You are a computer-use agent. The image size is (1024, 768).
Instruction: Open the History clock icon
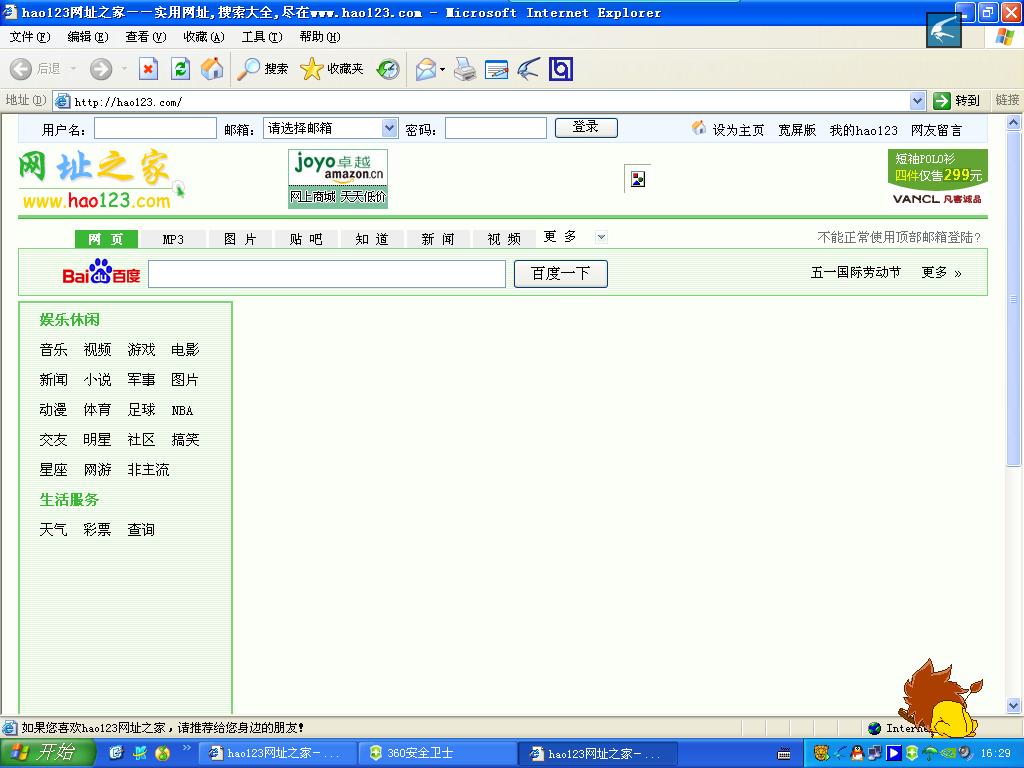[388, 69]
